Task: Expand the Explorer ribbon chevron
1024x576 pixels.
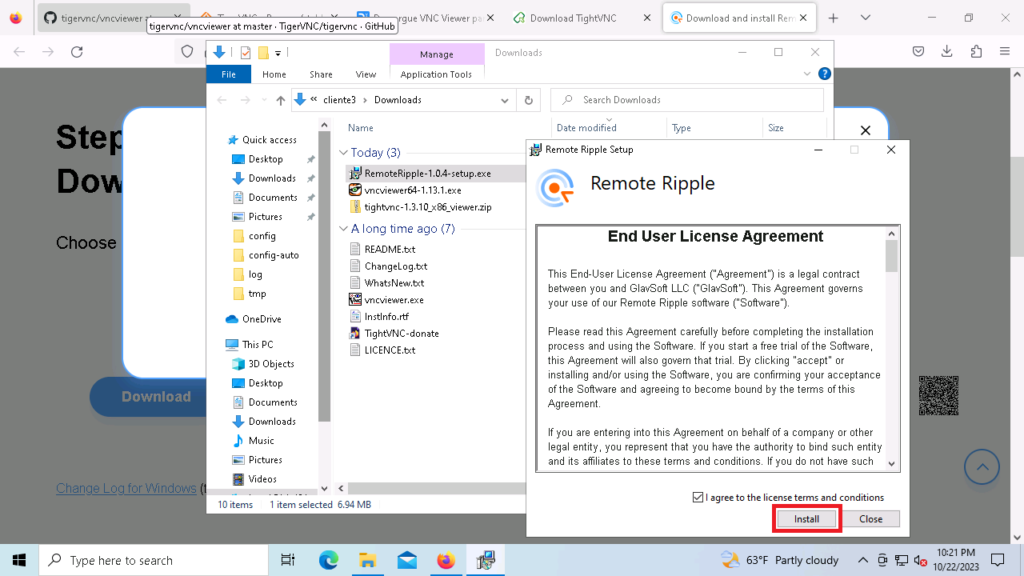Action: [807, 74]
